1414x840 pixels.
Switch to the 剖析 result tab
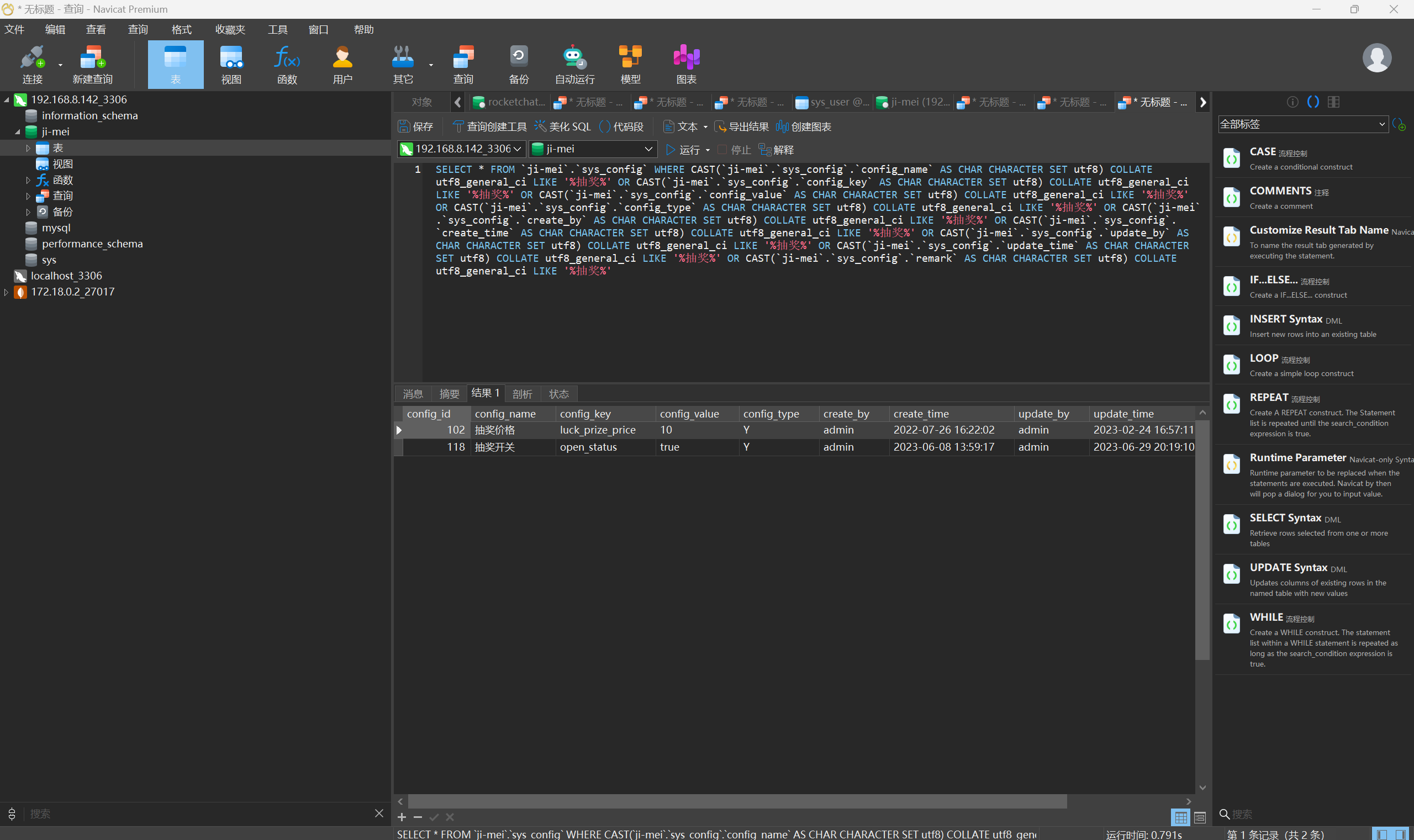[522, 393]
